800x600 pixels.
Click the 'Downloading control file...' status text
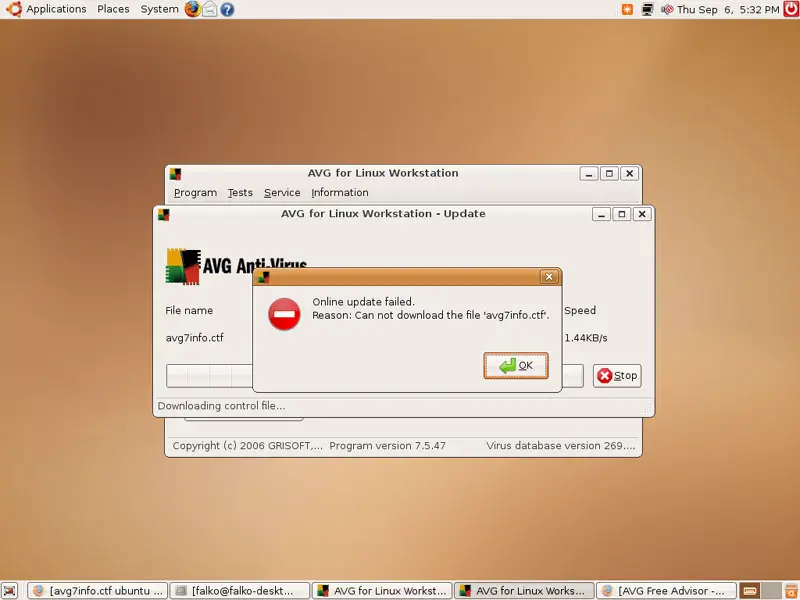click(221, 406)
